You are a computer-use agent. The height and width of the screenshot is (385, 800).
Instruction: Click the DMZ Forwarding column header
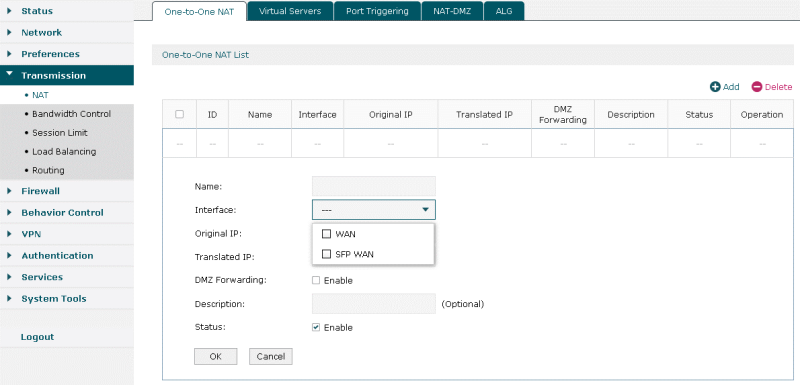(x=563, y=115)
